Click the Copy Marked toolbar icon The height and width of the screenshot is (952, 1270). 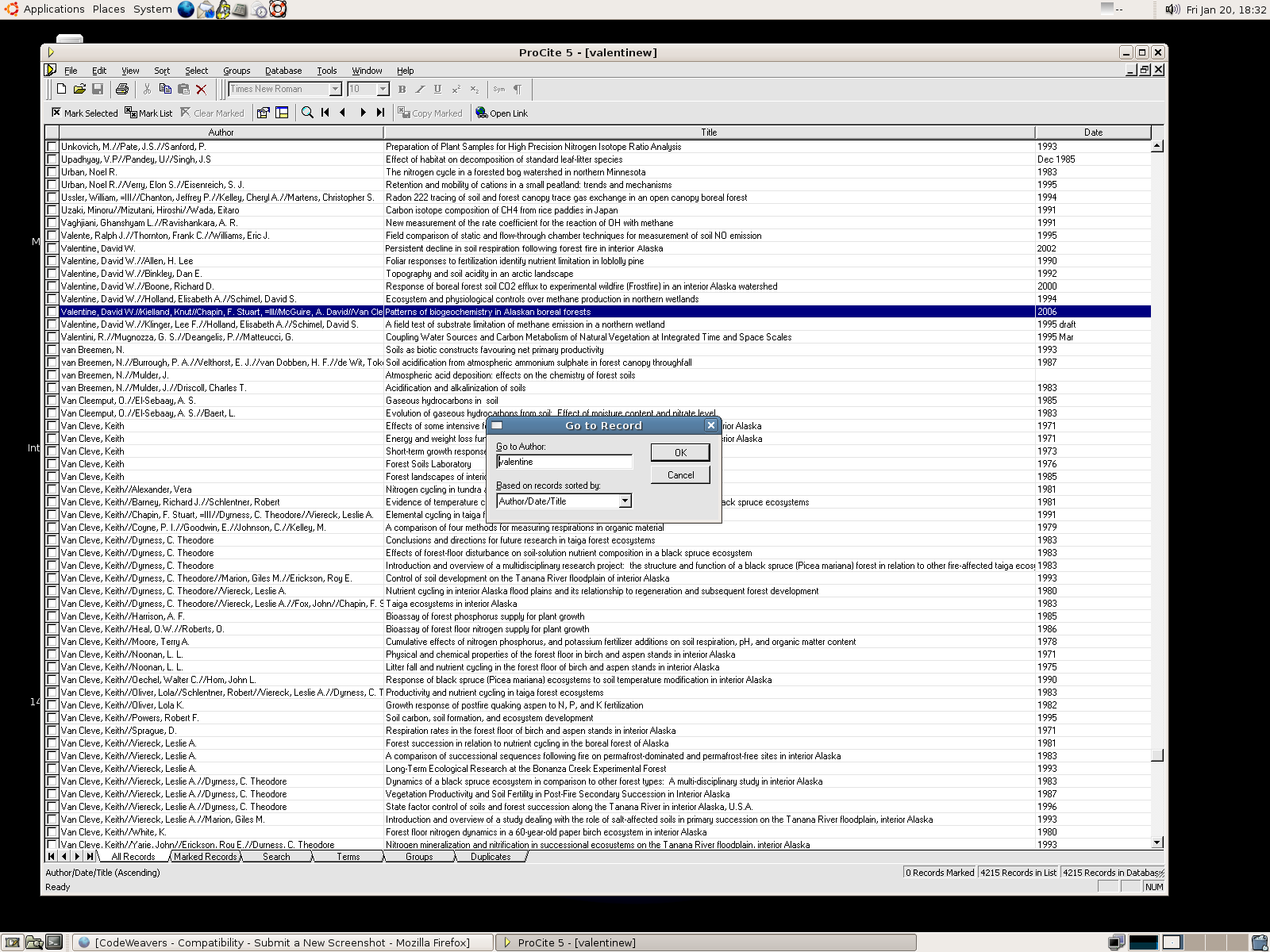pyautogui.click(x=429, y=113)
